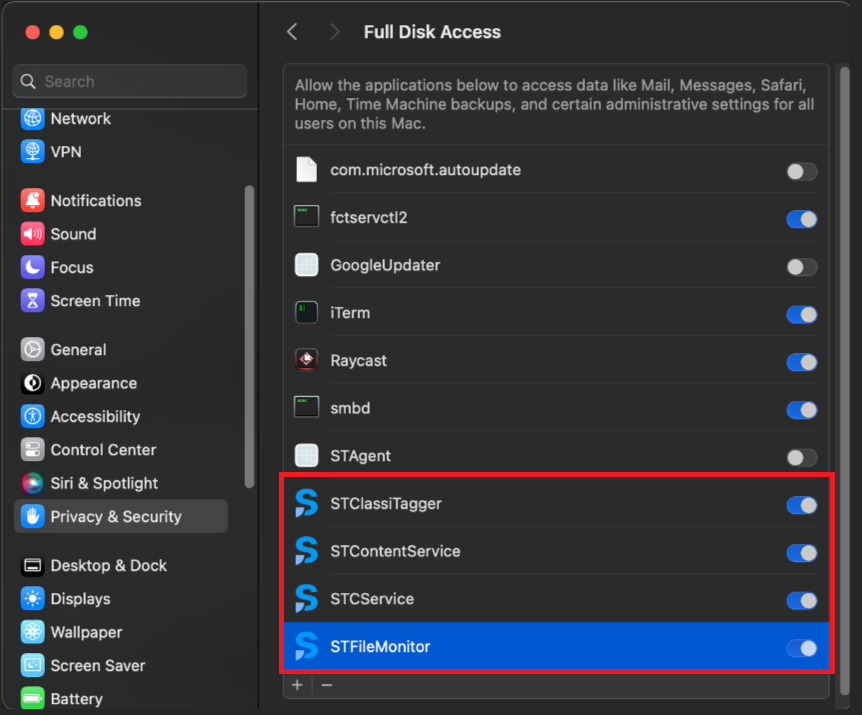Disable the fctservctl2 access toggle
This screenshot has height=715, width=862.
pos(802,219)
